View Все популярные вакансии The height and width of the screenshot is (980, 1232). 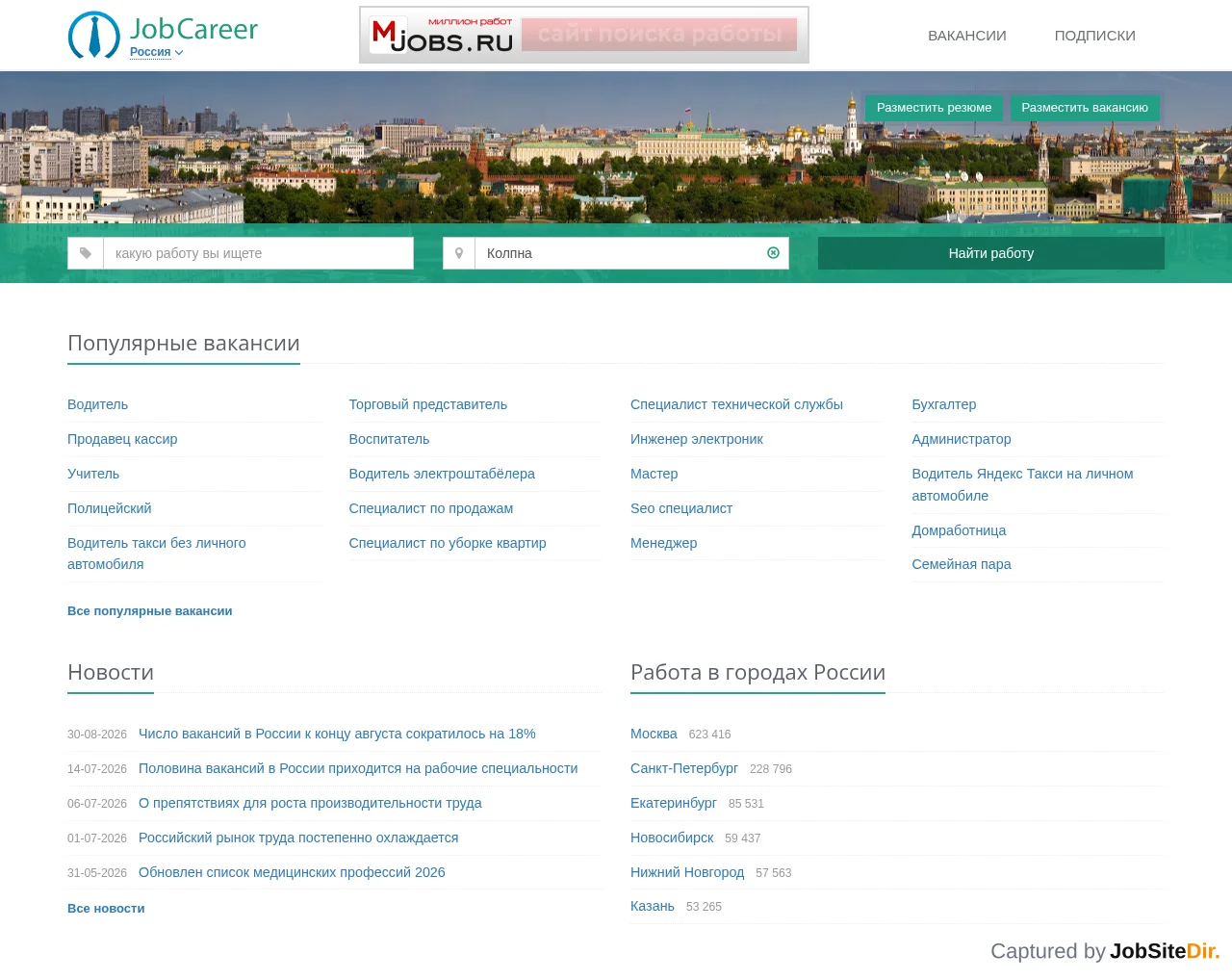point(150,611)
